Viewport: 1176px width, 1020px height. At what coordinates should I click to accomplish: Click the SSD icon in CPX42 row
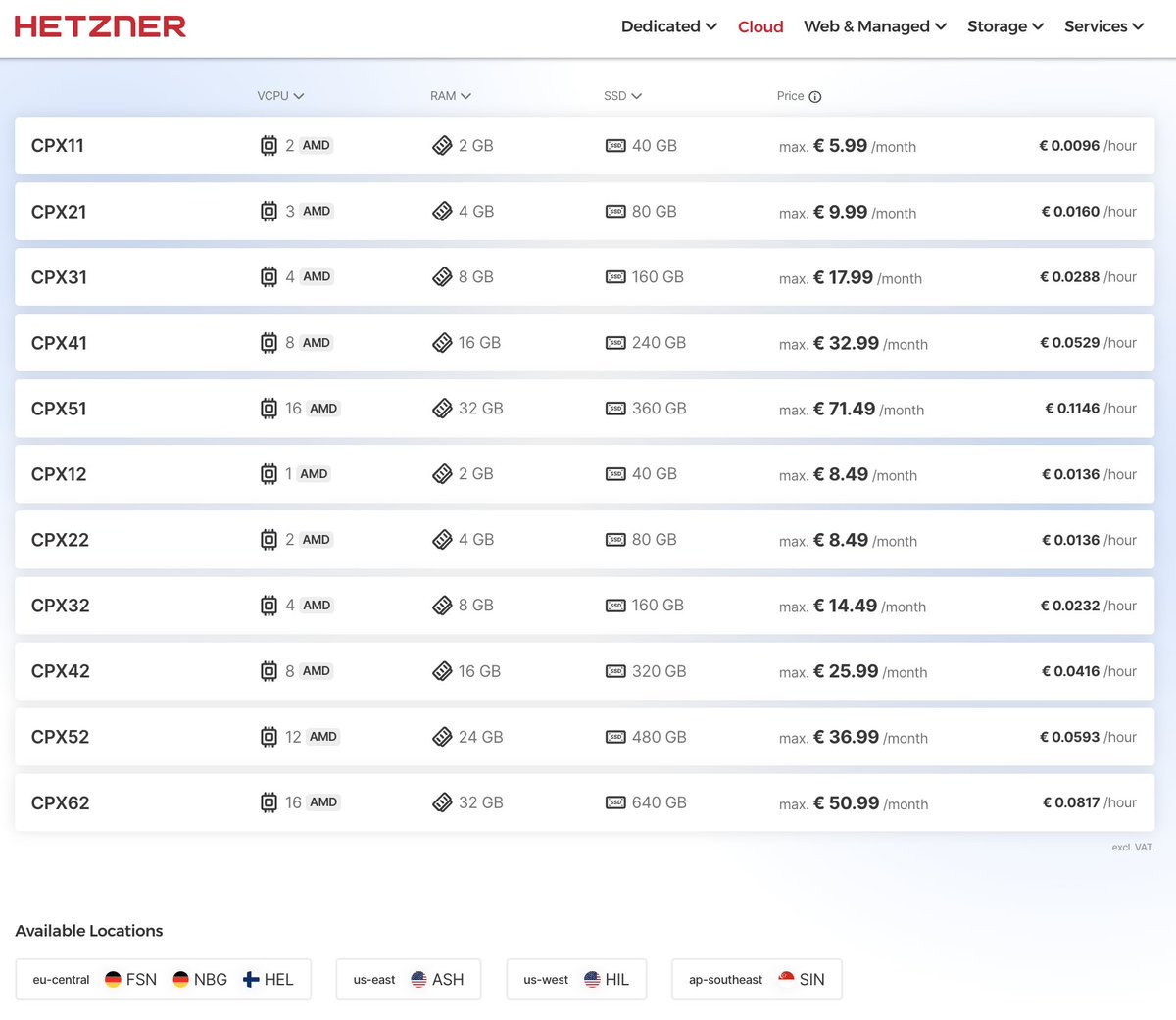tap(615, 671)
